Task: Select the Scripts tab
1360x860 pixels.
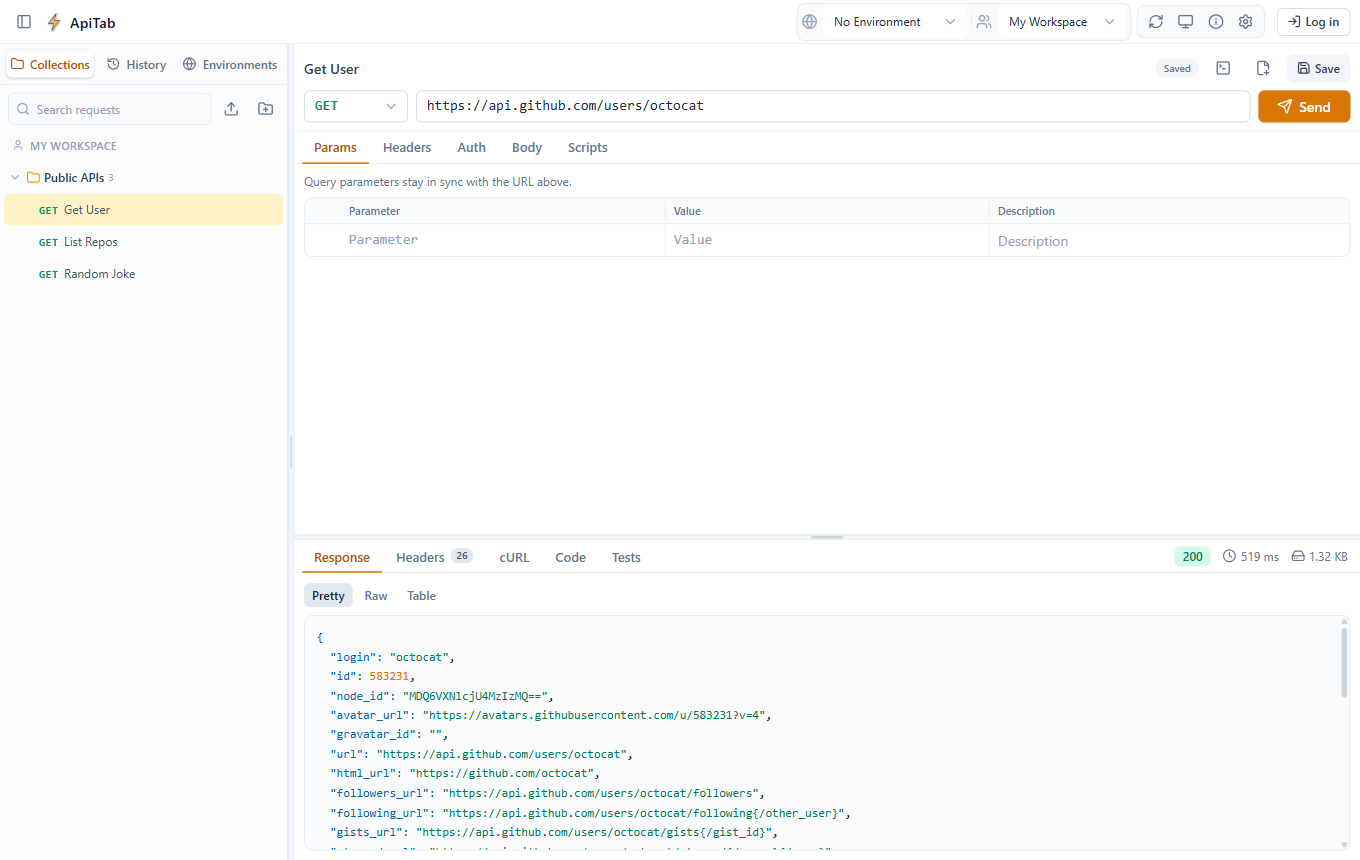Action: [x=588, y=148]
